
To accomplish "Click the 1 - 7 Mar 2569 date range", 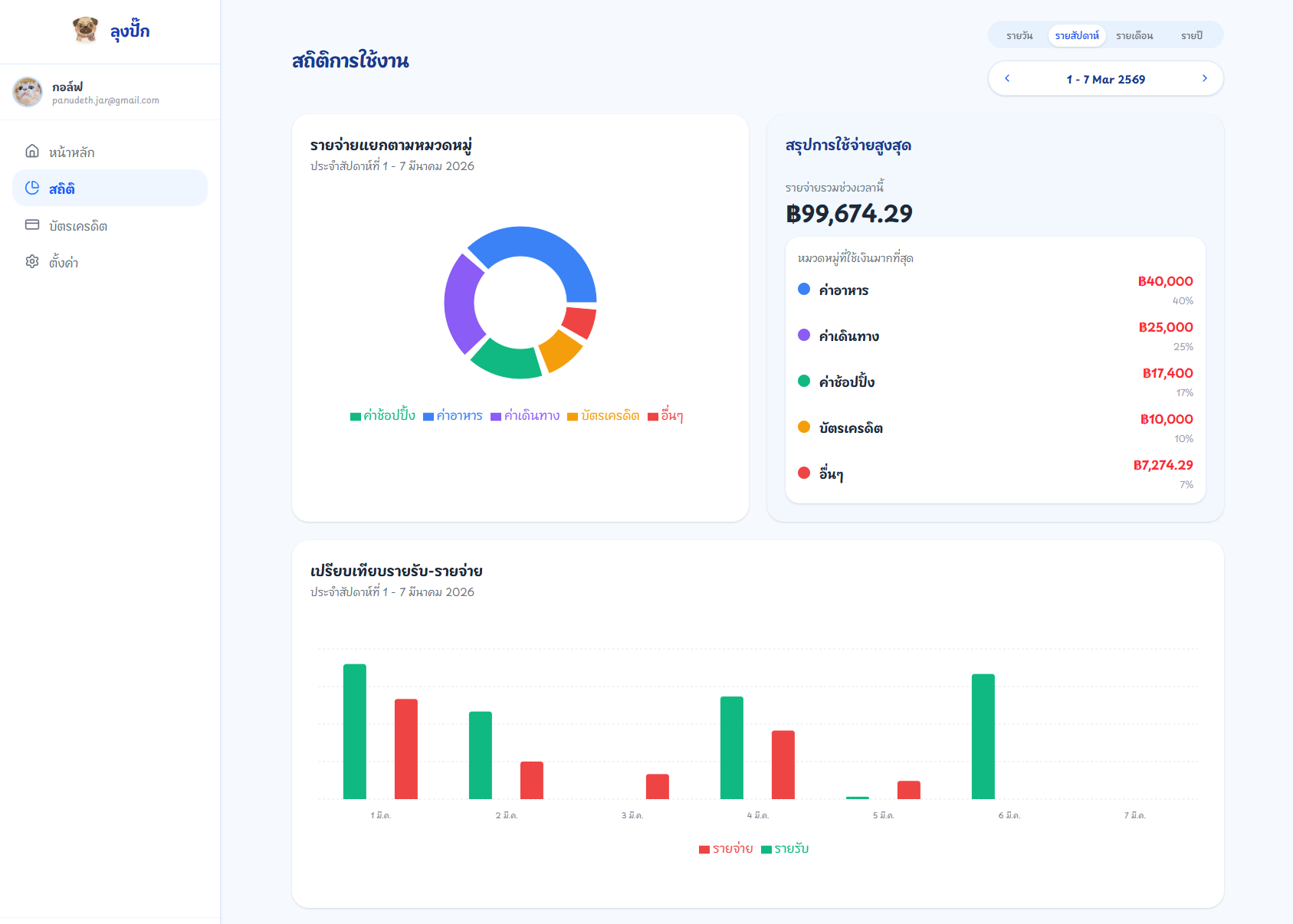I will [x=1105, y=80].
